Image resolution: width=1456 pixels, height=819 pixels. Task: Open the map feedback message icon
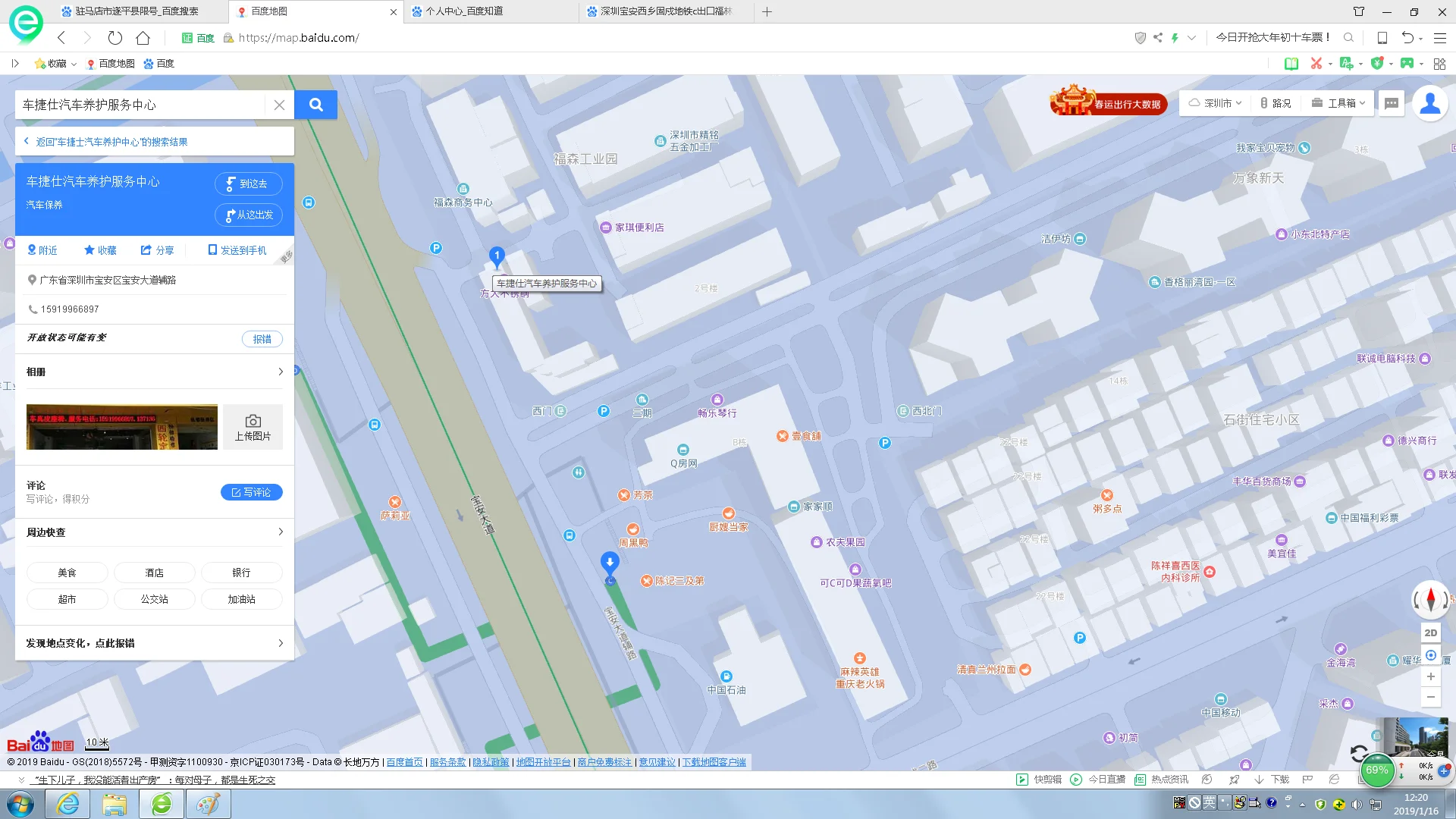[1391, 104]
